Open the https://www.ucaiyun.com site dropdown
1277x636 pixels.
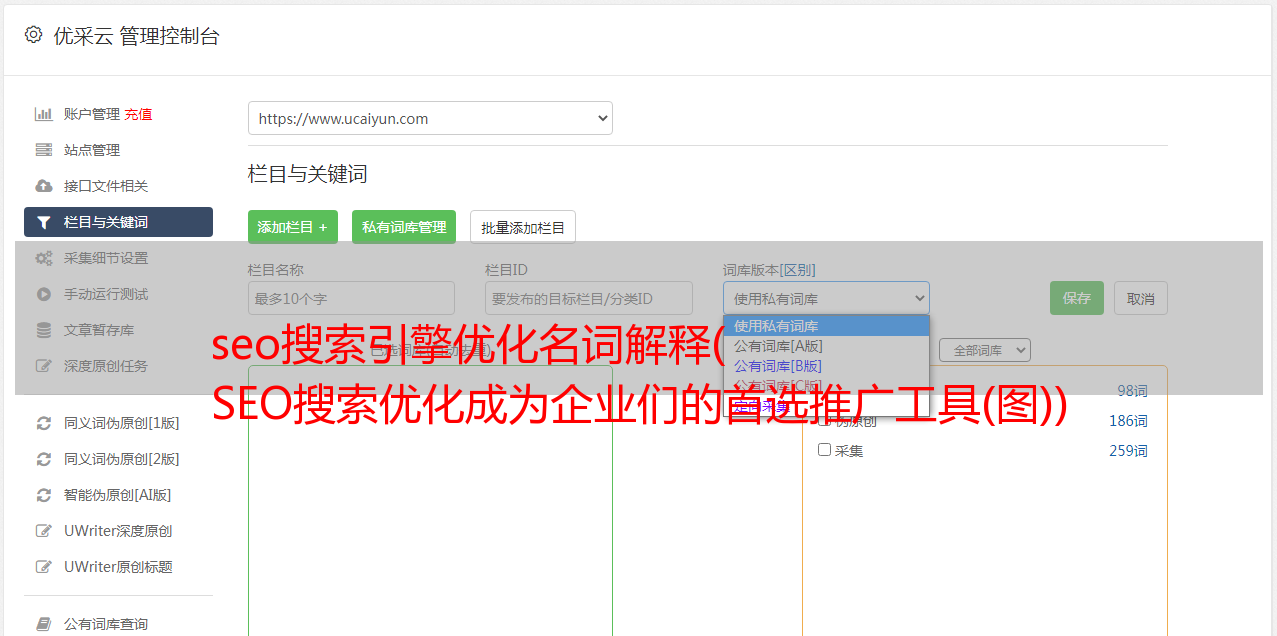pos(430,118)
